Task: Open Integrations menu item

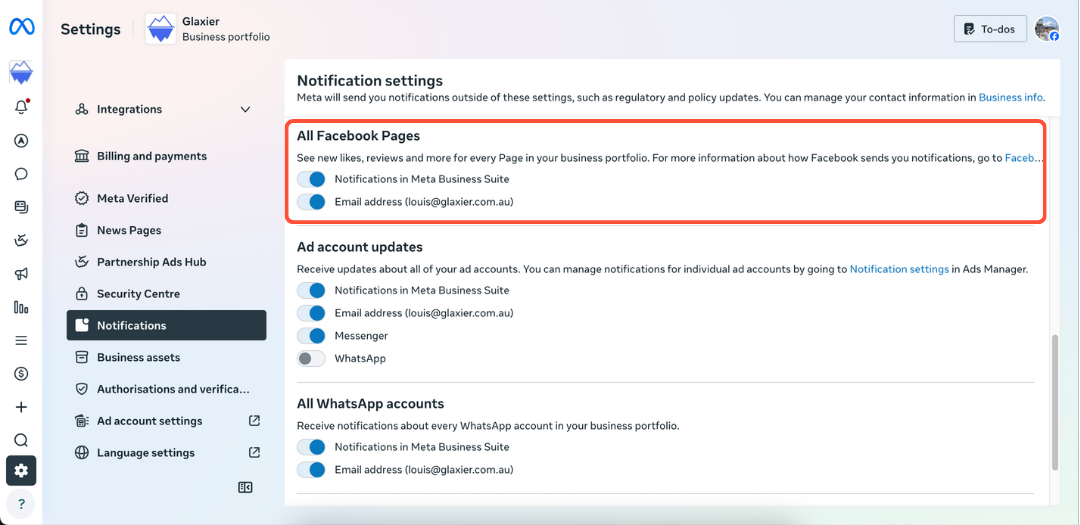Action: pos(166,110)
